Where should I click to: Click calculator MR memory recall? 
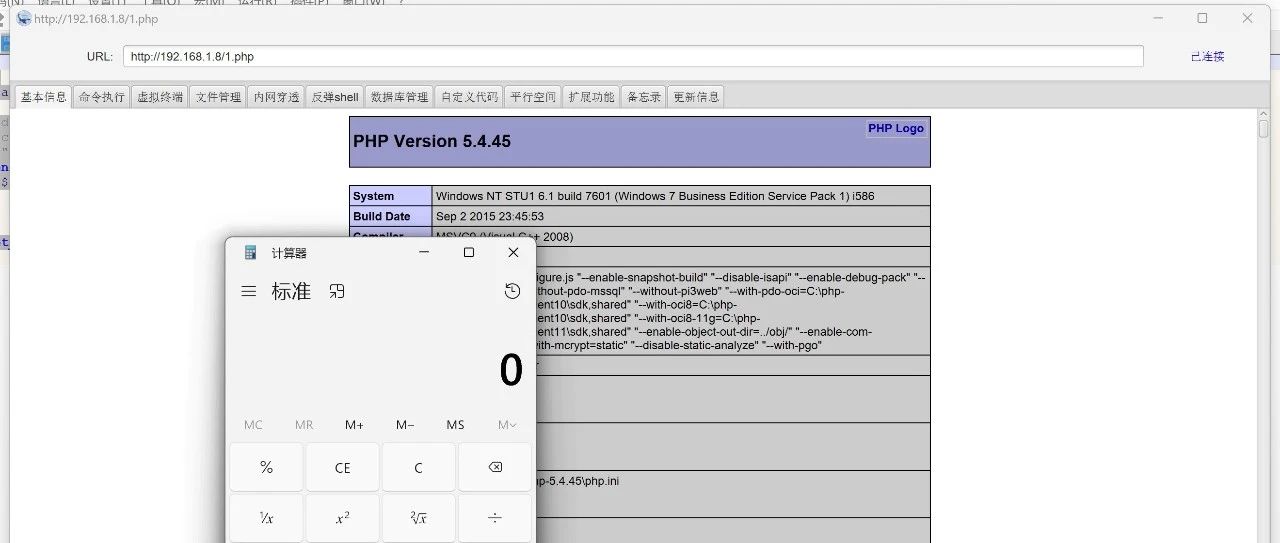pyautogui.click(x=304, y=425)
